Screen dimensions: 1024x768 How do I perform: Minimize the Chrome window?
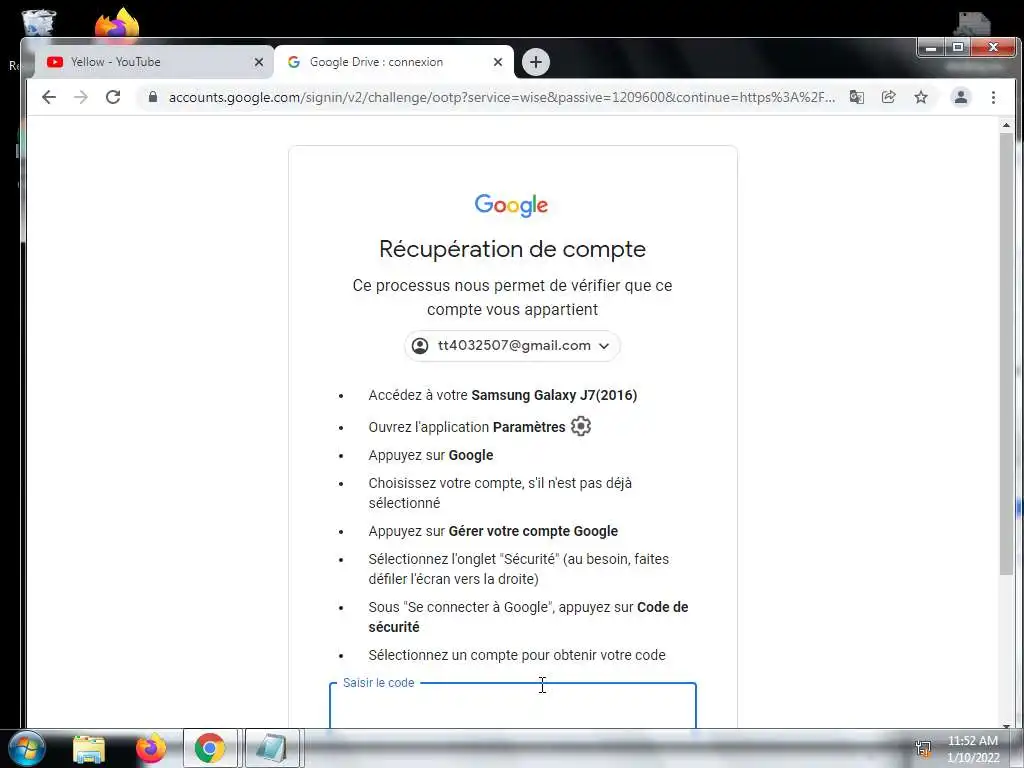coord(931,48)
